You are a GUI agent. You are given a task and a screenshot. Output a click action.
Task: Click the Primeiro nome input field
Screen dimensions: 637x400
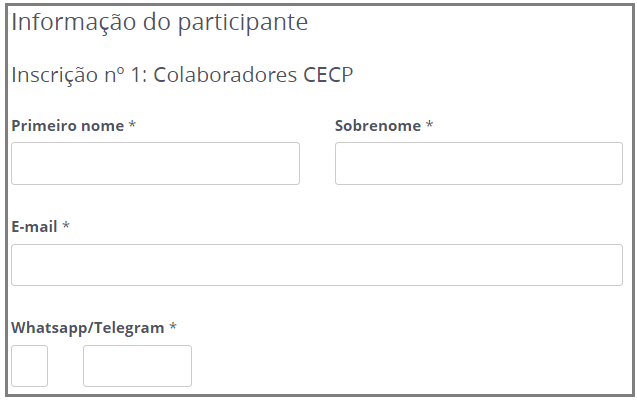pos(155,163)
